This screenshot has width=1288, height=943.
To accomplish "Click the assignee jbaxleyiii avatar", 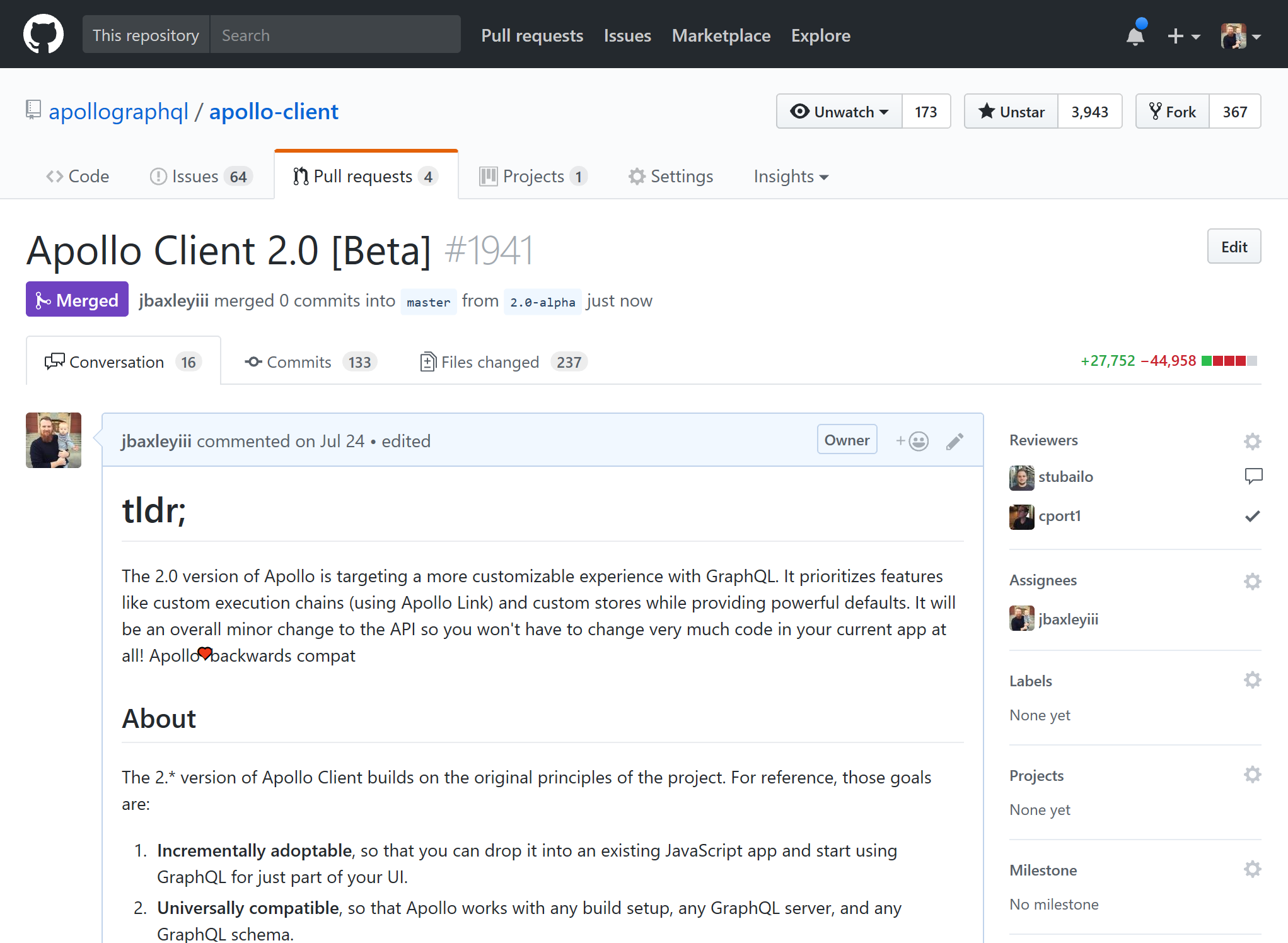I will tap(1021, 618).
